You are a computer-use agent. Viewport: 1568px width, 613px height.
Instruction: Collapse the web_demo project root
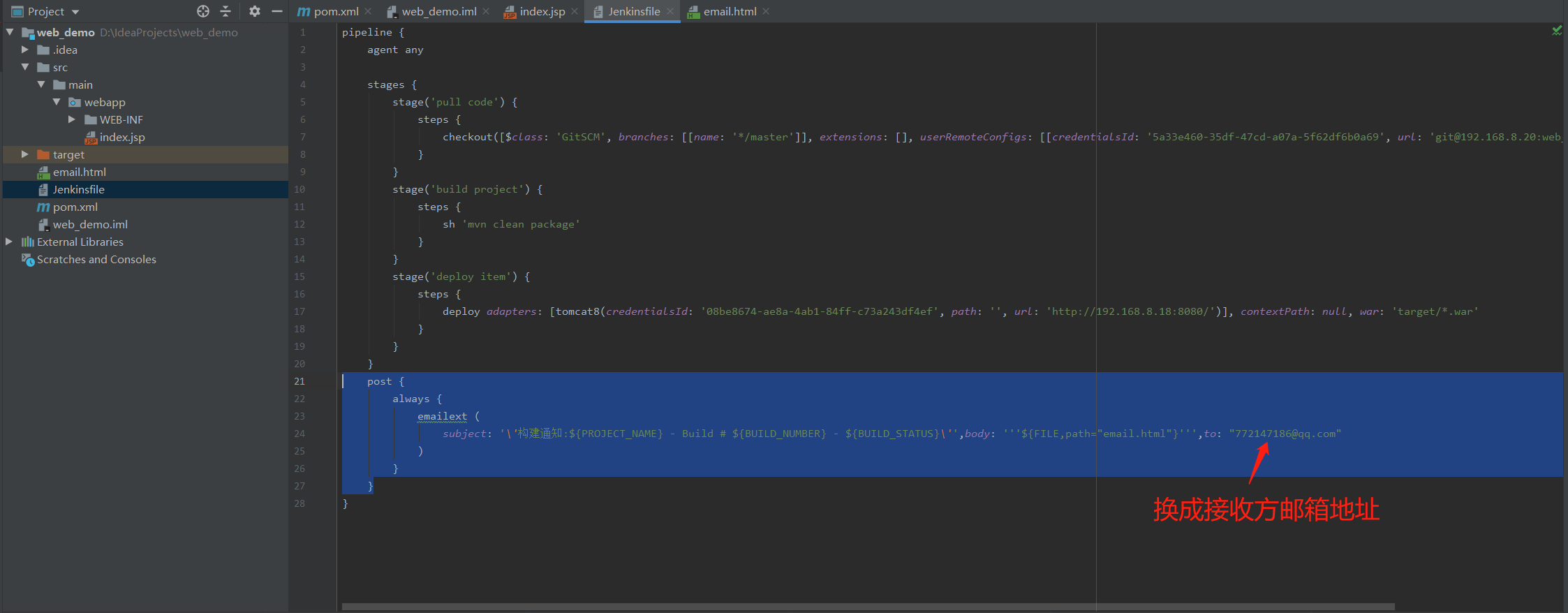tap(10, 32)
